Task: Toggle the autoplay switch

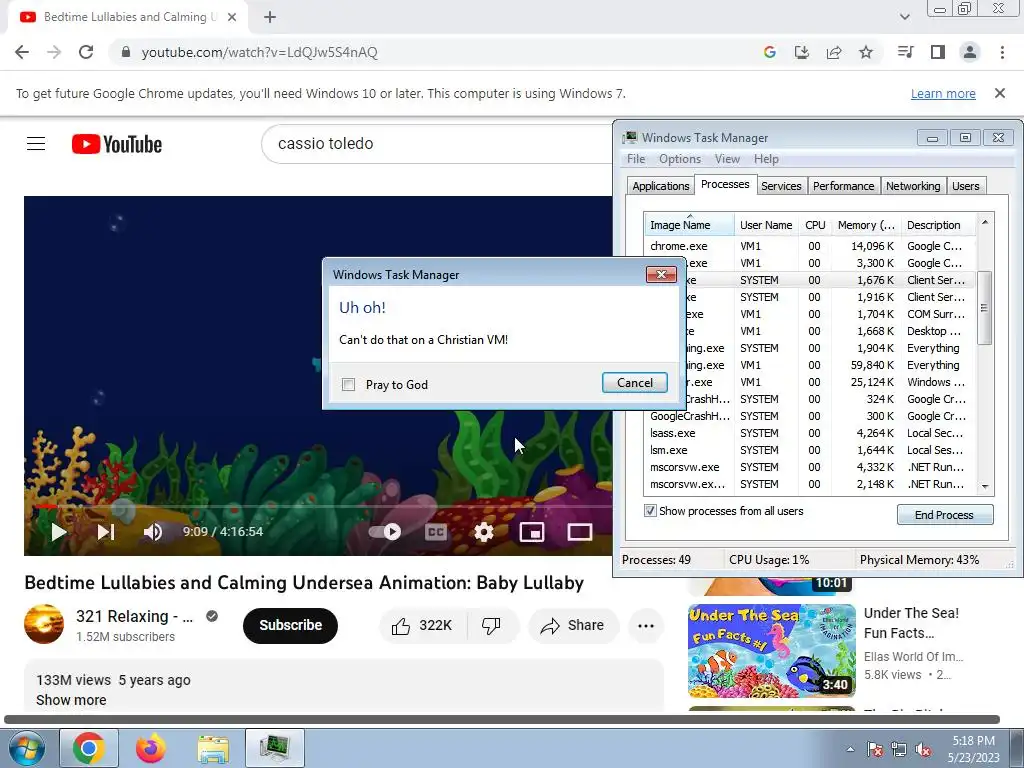Action: [385, 532]
